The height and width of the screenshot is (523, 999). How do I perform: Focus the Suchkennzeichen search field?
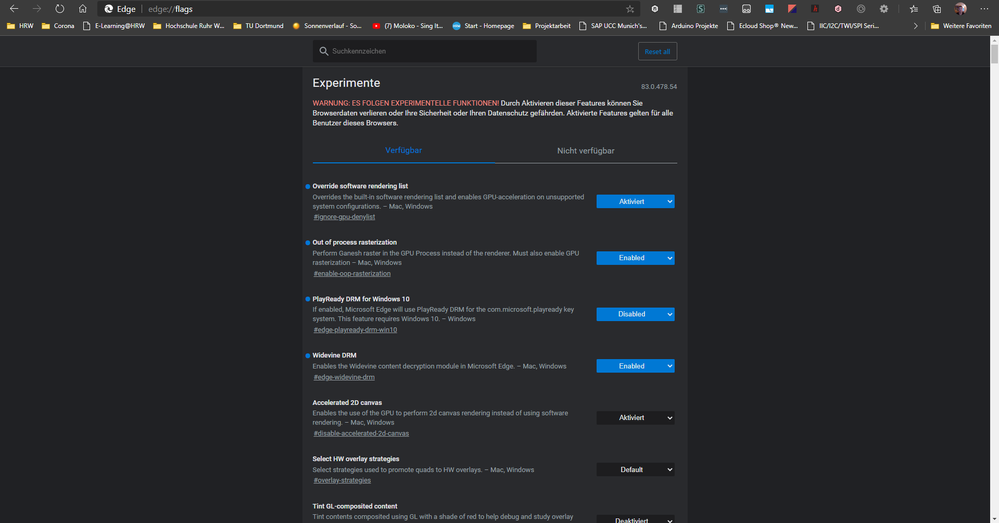click(424, 51)
